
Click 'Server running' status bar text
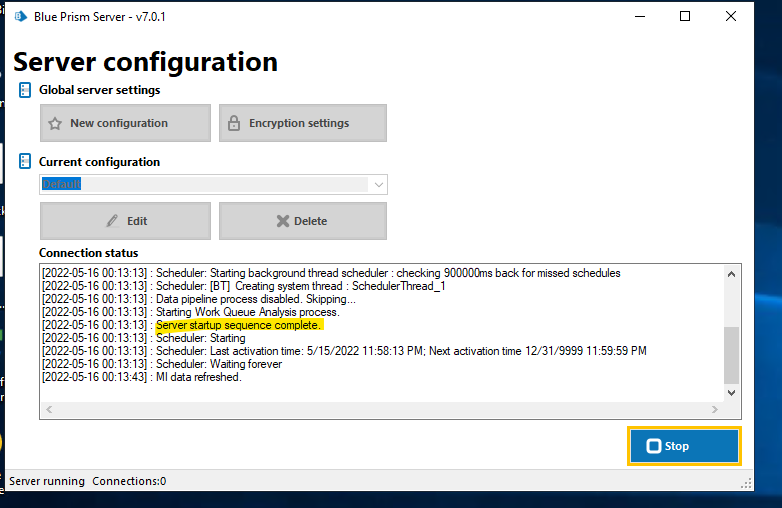(x=47, y=481)
